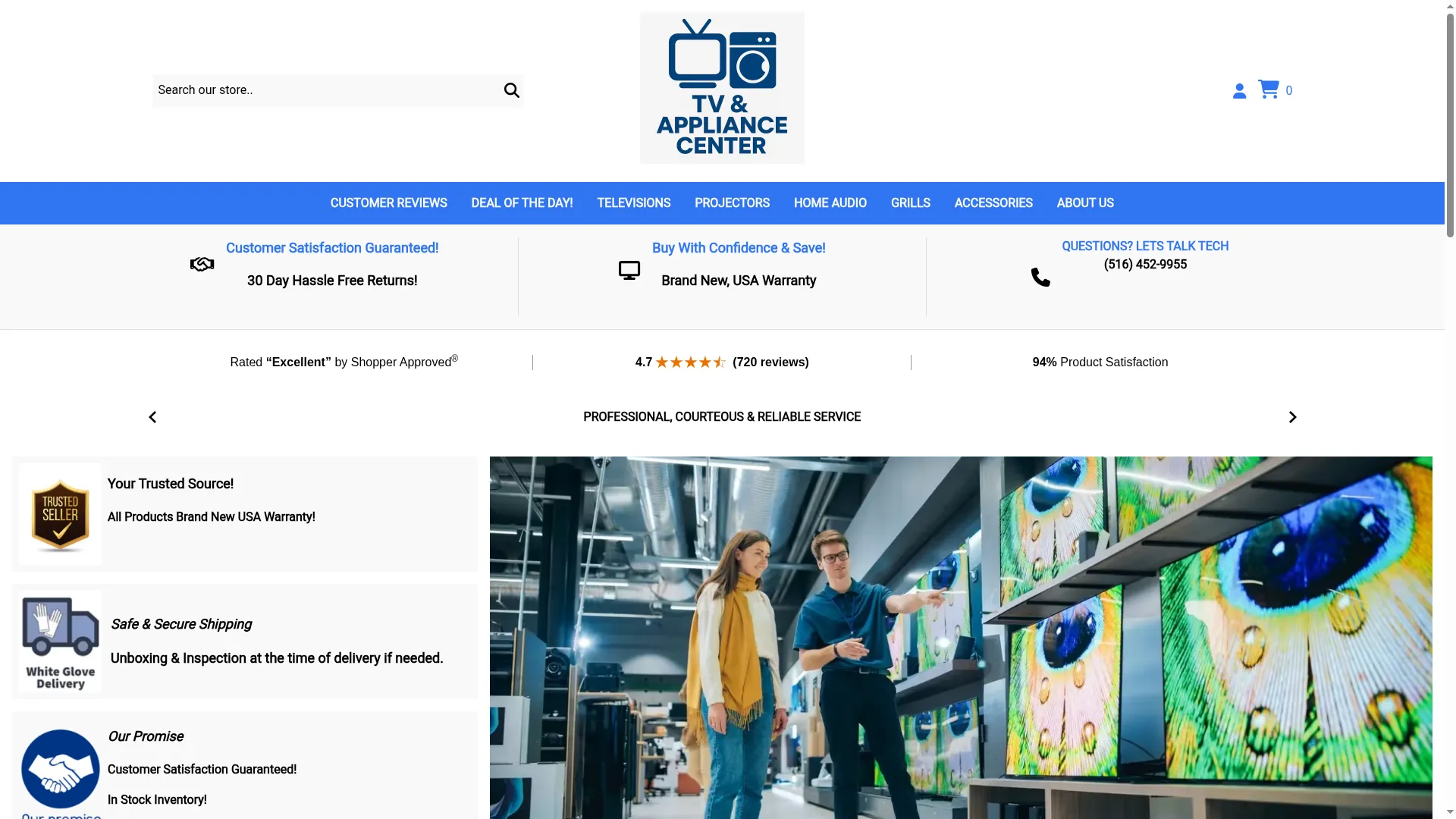Click 30 Day Hassle Free Returns! text

(332, 281)
